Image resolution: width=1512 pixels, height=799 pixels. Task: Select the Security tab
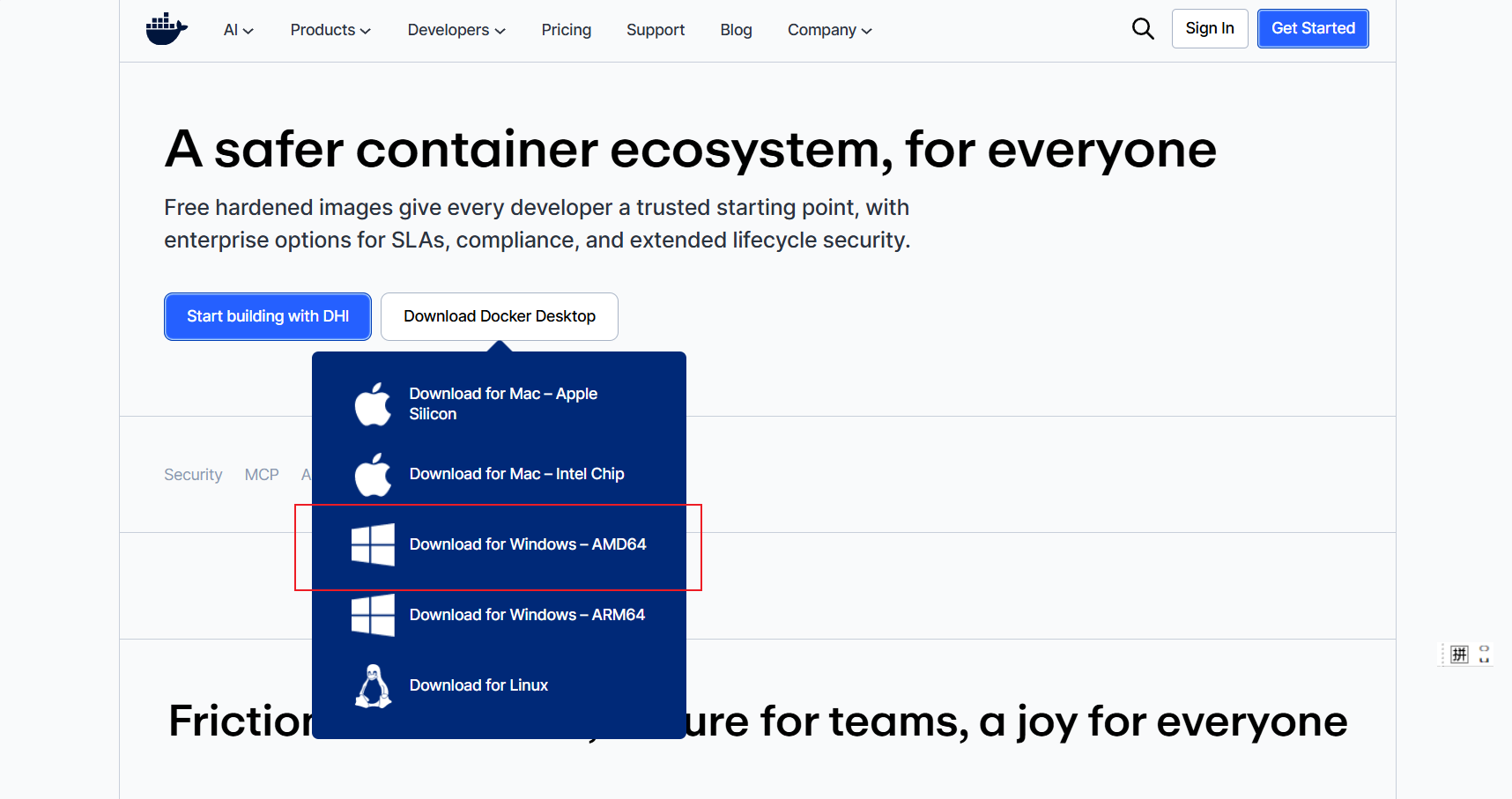(193, 475)
